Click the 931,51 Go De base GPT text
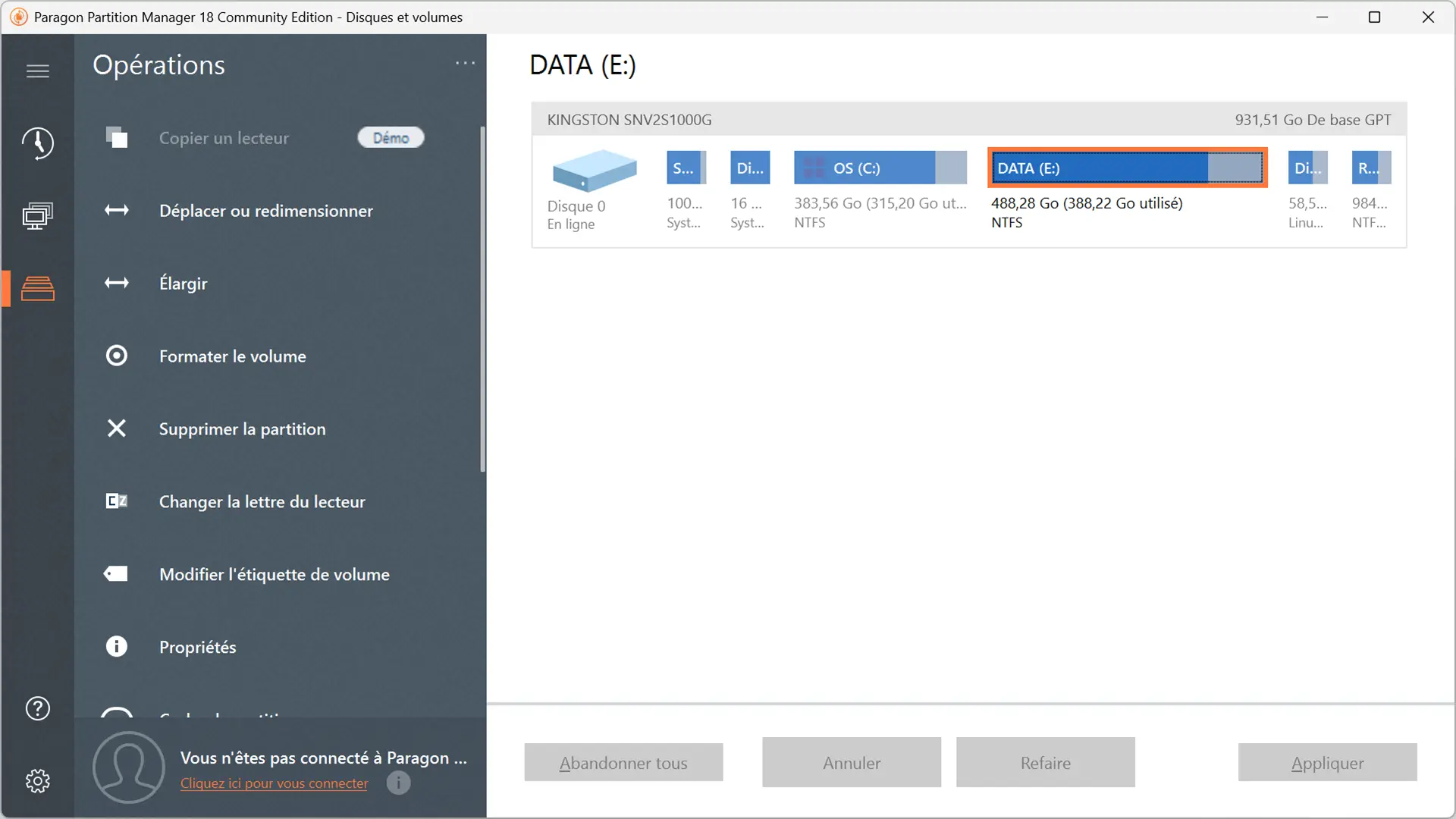 tap(1313, 120)
